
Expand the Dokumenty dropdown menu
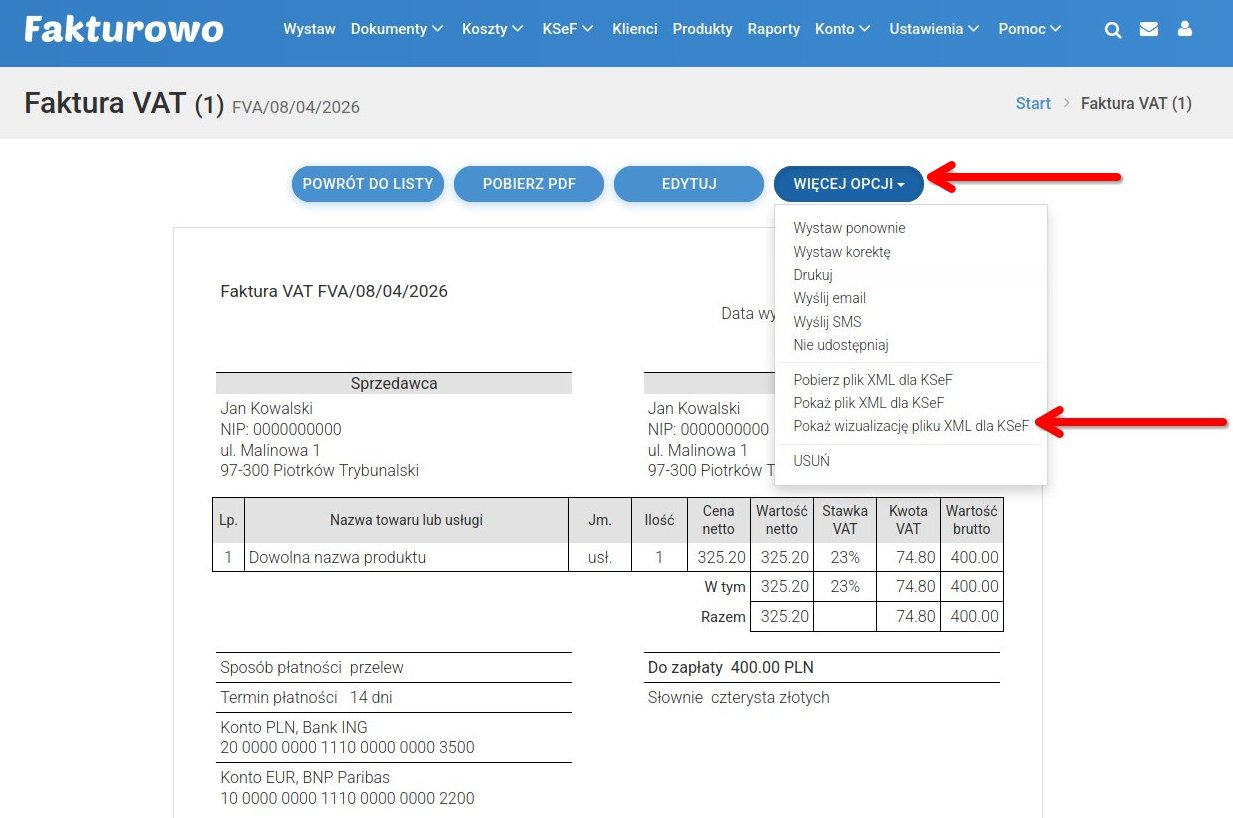(x=396, y=29)
